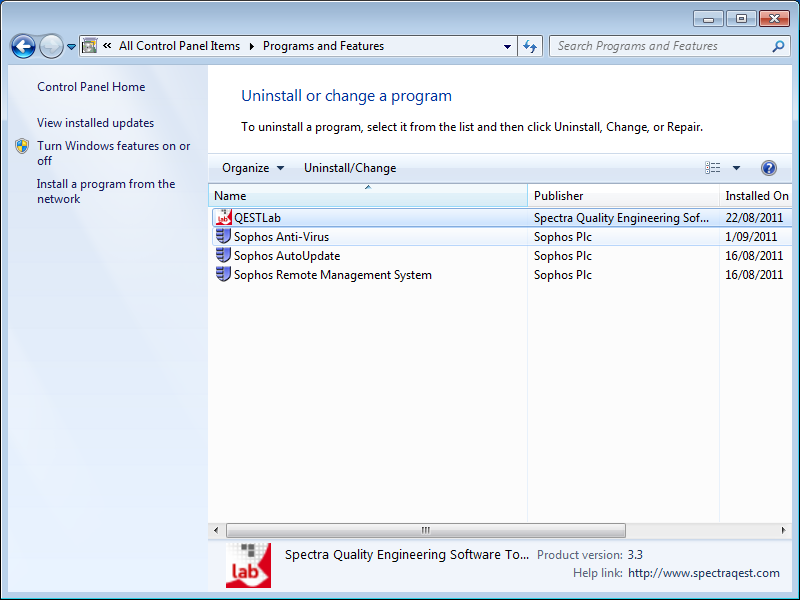The height and width of the screenshot is (600, 800).
Task: Open the View installed updates link
Action: click(95, 123)
